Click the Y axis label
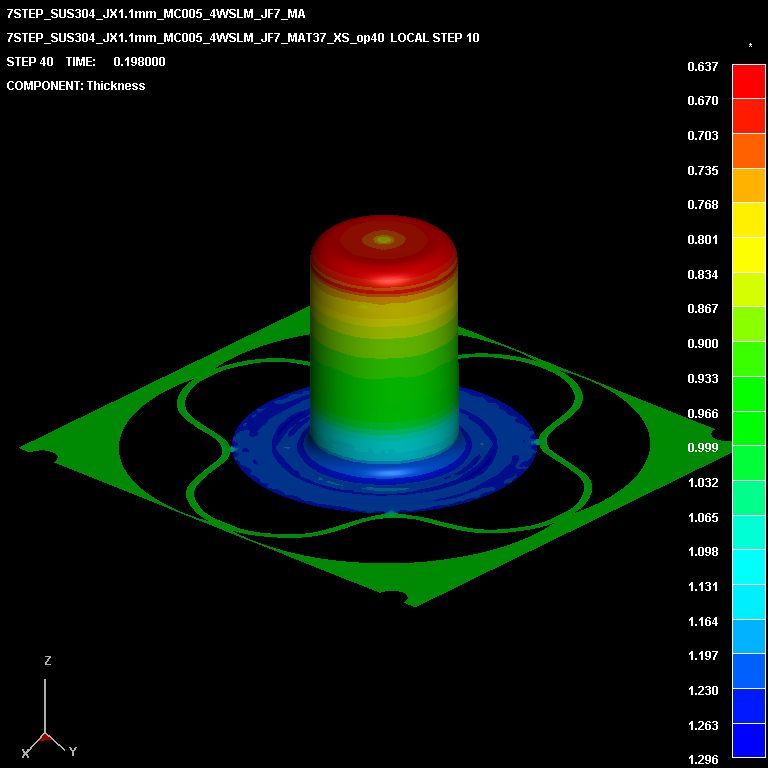Screen dimensions: 768x768 click(72, 751)
